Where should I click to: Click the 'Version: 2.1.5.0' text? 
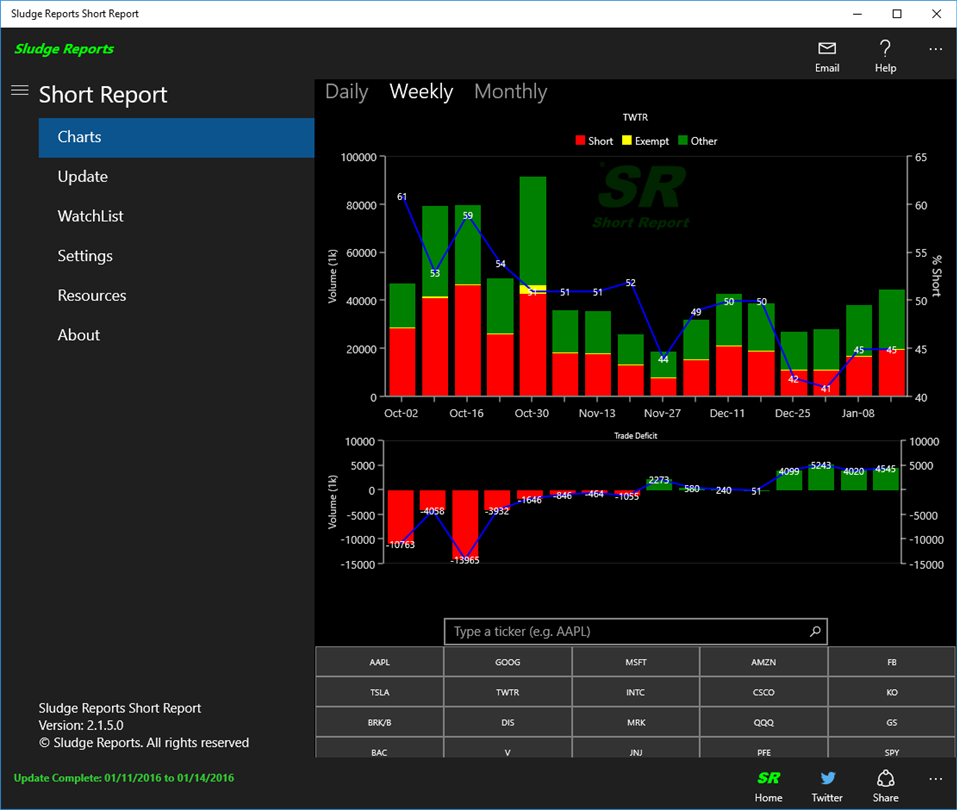[81, 725]
